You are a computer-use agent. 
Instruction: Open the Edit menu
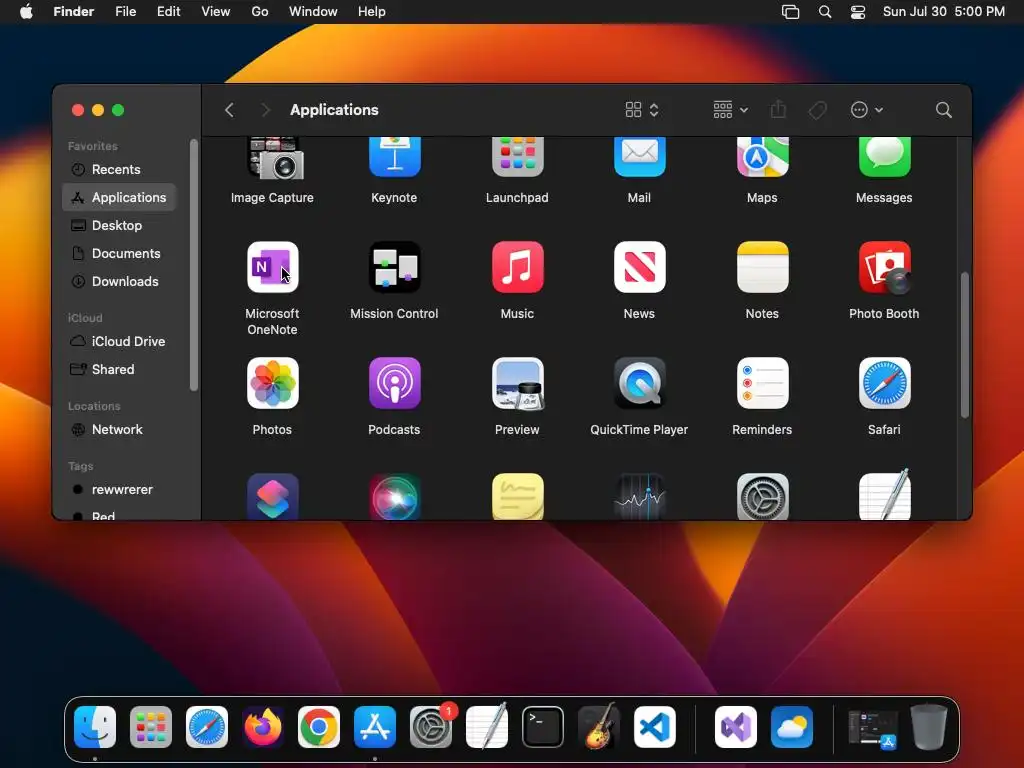(168, 12)
